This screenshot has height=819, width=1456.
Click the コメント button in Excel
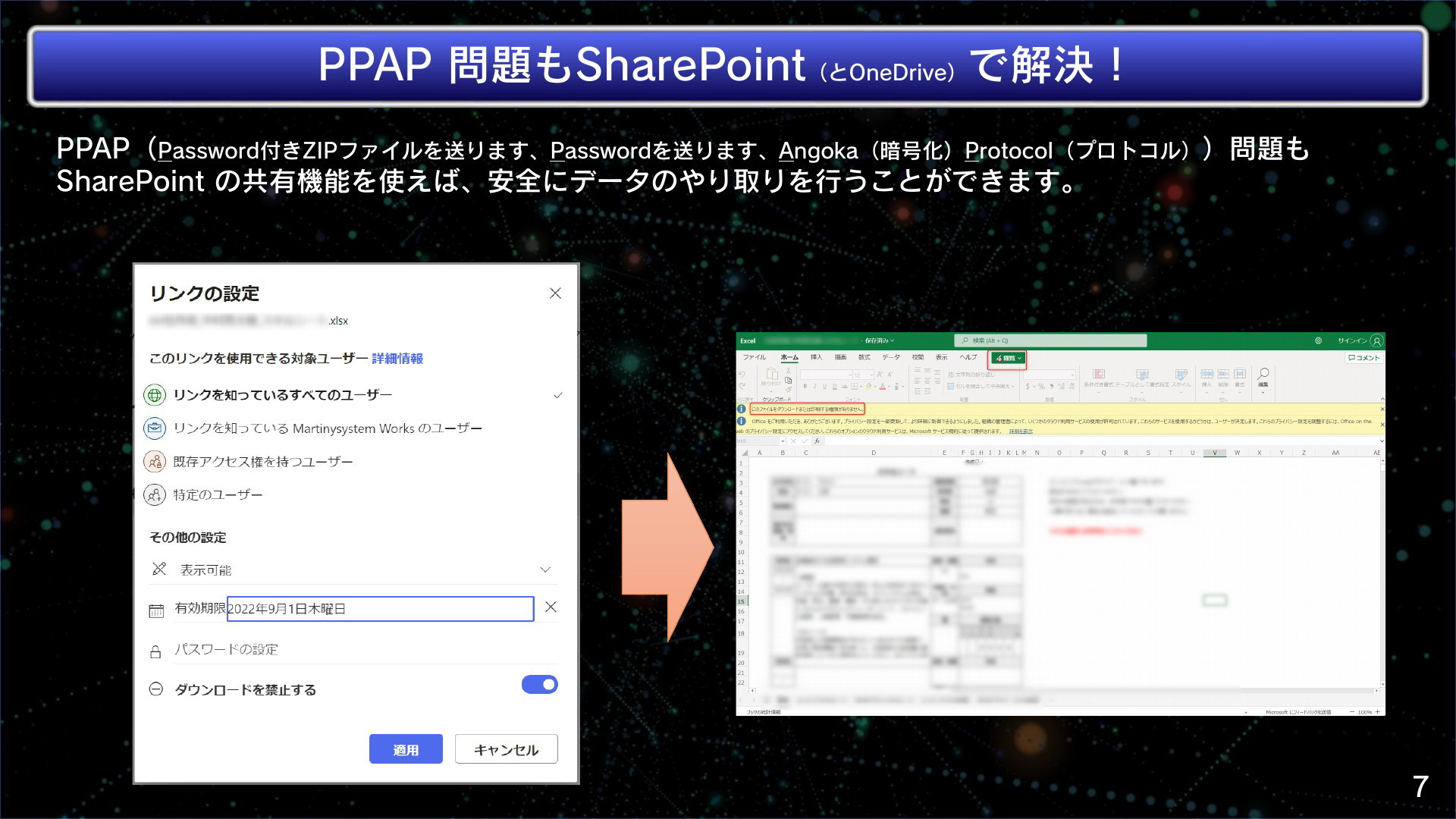tap(1364, 358)
